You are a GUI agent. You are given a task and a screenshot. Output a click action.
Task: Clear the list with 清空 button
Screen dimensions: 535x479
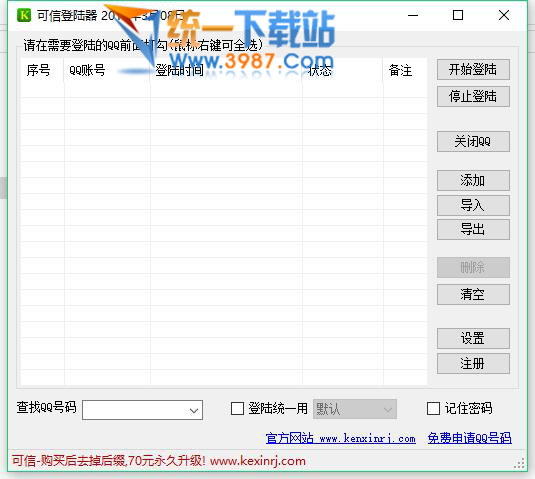pyautogui.click(x=473, y=294)
